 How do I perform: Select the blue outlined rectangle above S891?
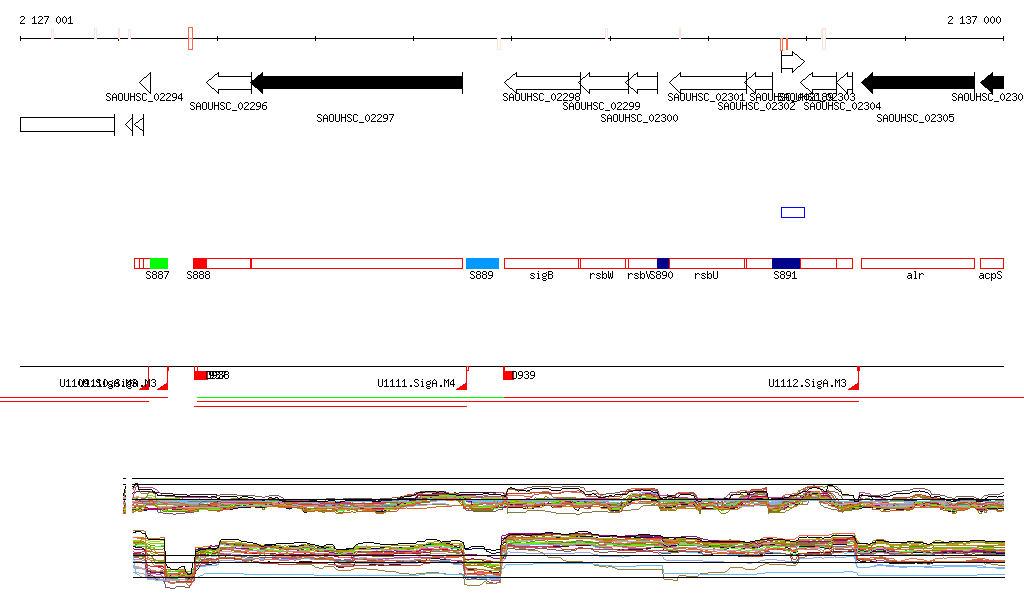793,212
